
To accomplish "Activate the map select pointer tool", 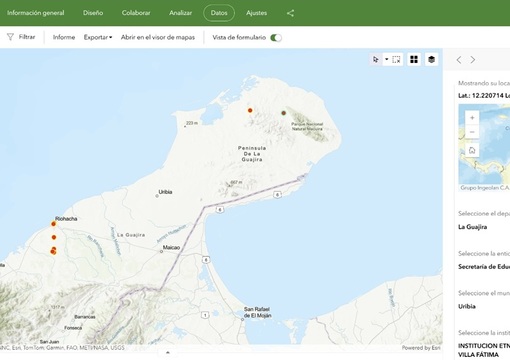I will (376, 60).
